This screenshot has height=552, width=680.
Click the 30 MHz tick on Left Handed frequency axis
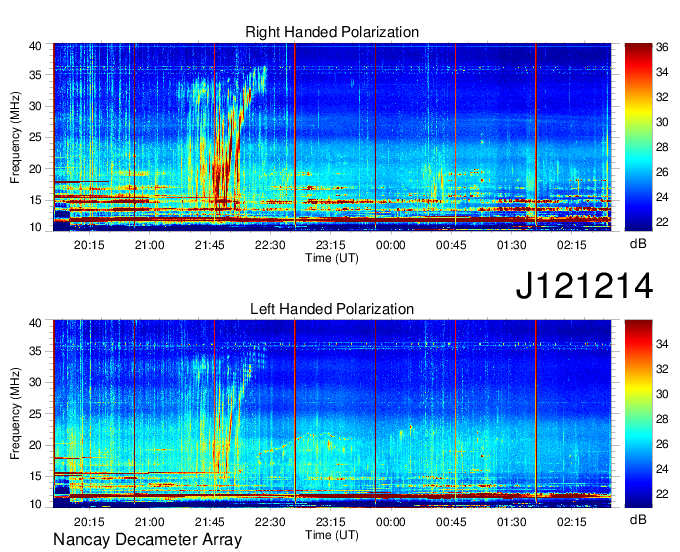coord(35,382)
